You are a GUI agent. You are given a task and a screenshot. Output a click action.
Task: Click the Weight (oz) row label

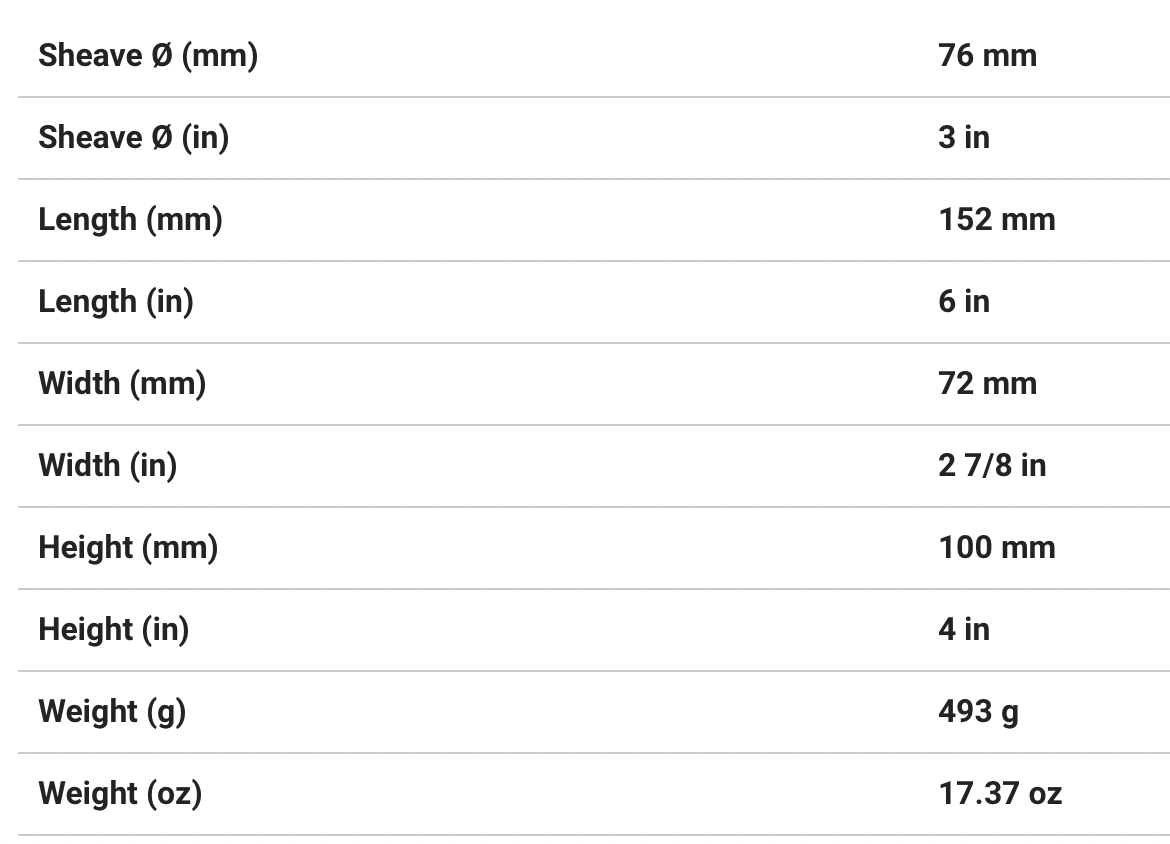120,794
